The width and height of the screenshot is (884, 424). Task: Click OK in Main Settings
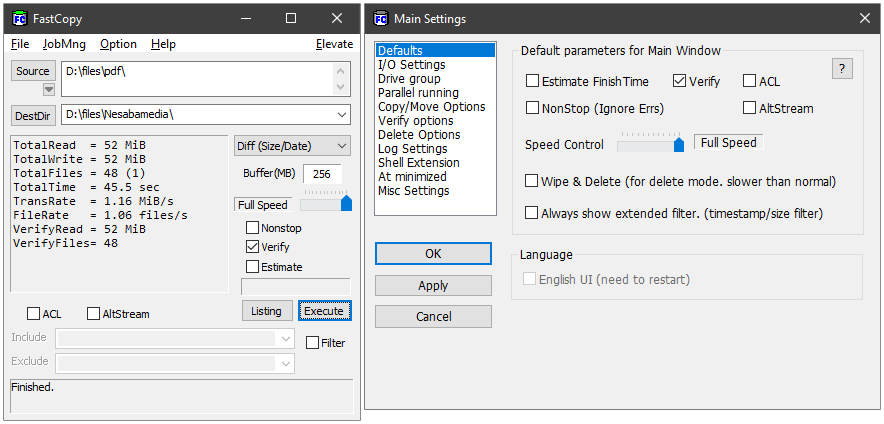point(433,254)
